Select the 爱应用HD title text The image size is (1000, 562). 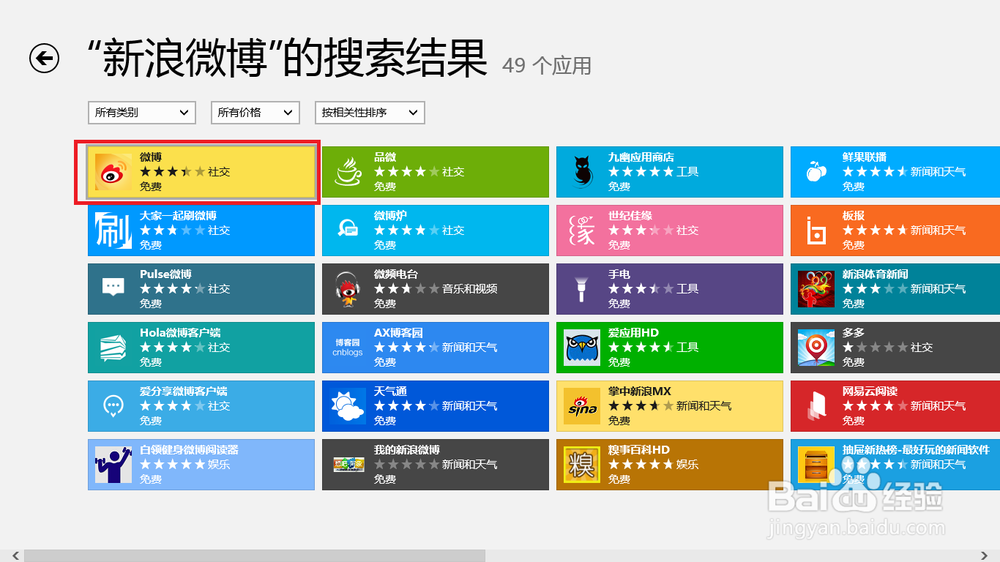click(x=633, y=333)
